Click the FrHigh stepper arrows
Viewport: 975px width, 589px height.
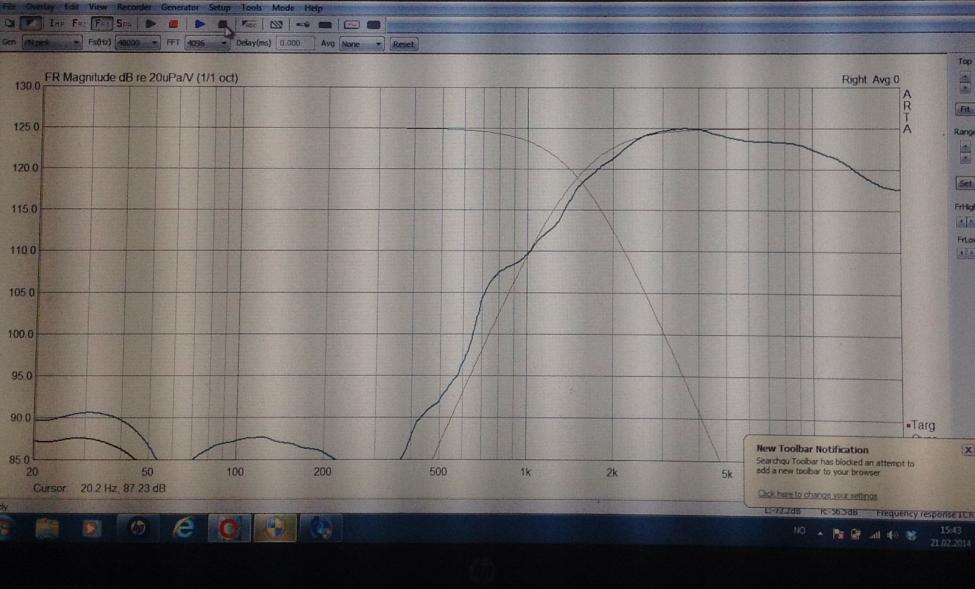(x=965, y=222)
